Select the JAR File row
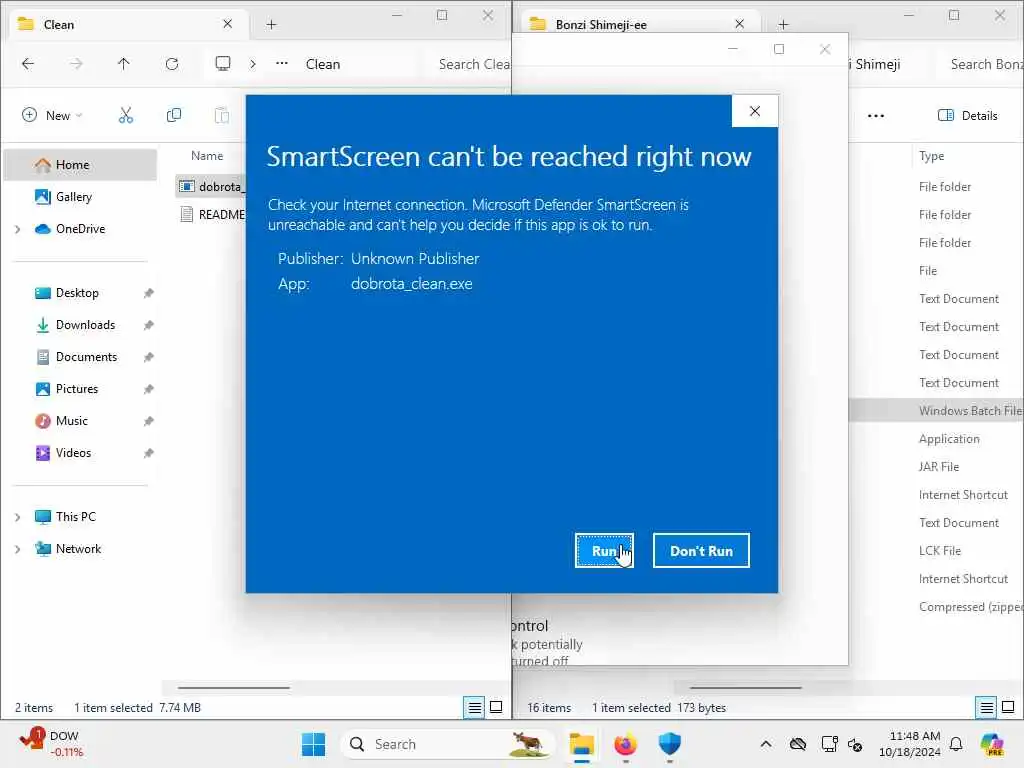 pyautogui.click(x=938, y=466)
